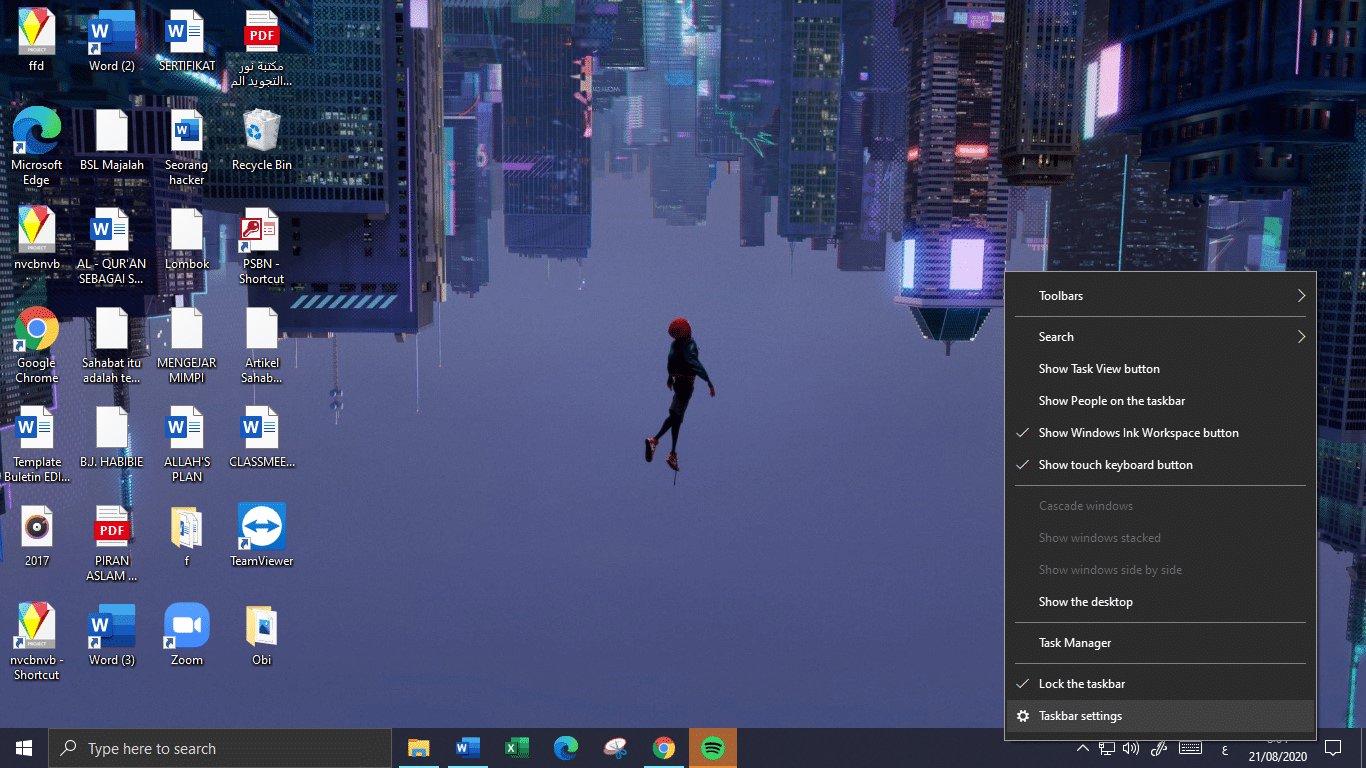Open Taskbar settings from the context menu
1366x768 pixels.
[1160, 716]
